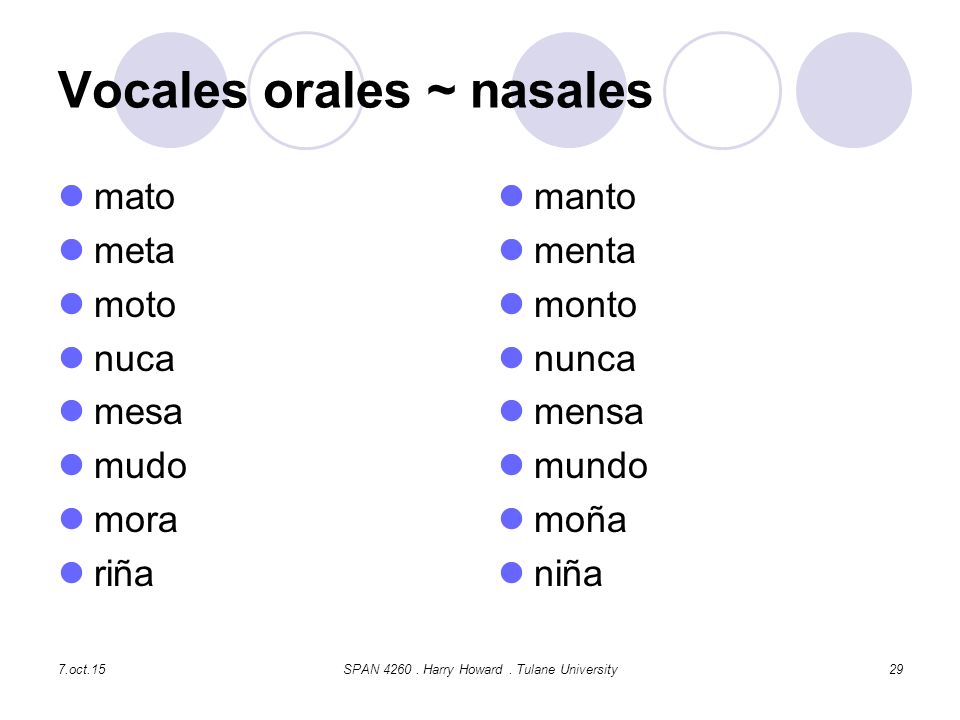Select the word 'mato' in left column
Viewport: 960px width, 720px height.
pyautogui.click(x=135, y=197)
